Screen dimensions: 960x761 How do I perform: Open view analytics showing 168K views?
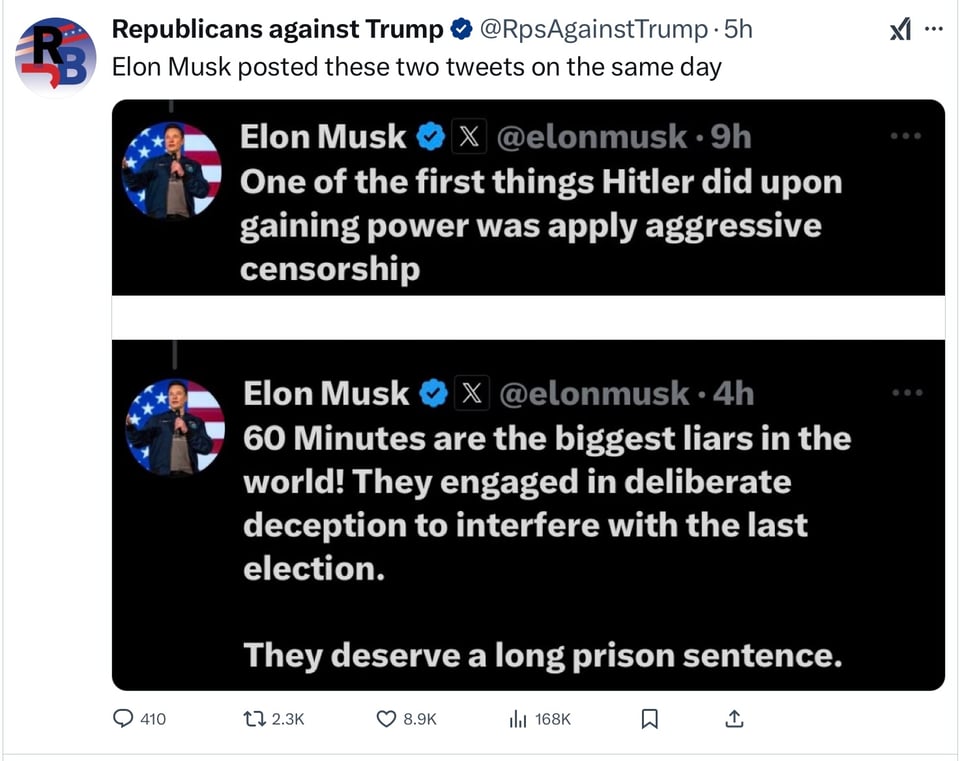(x=518, y=718)
